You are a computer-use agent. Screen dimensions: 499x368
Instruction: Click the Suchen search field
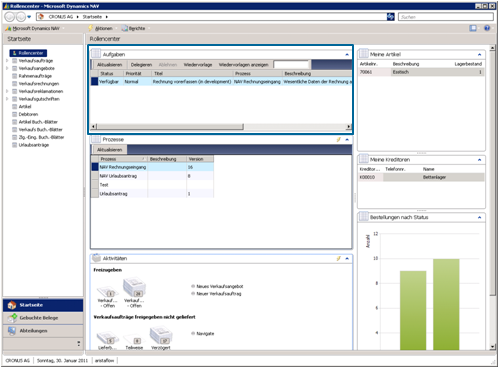(x=446, y=17)
